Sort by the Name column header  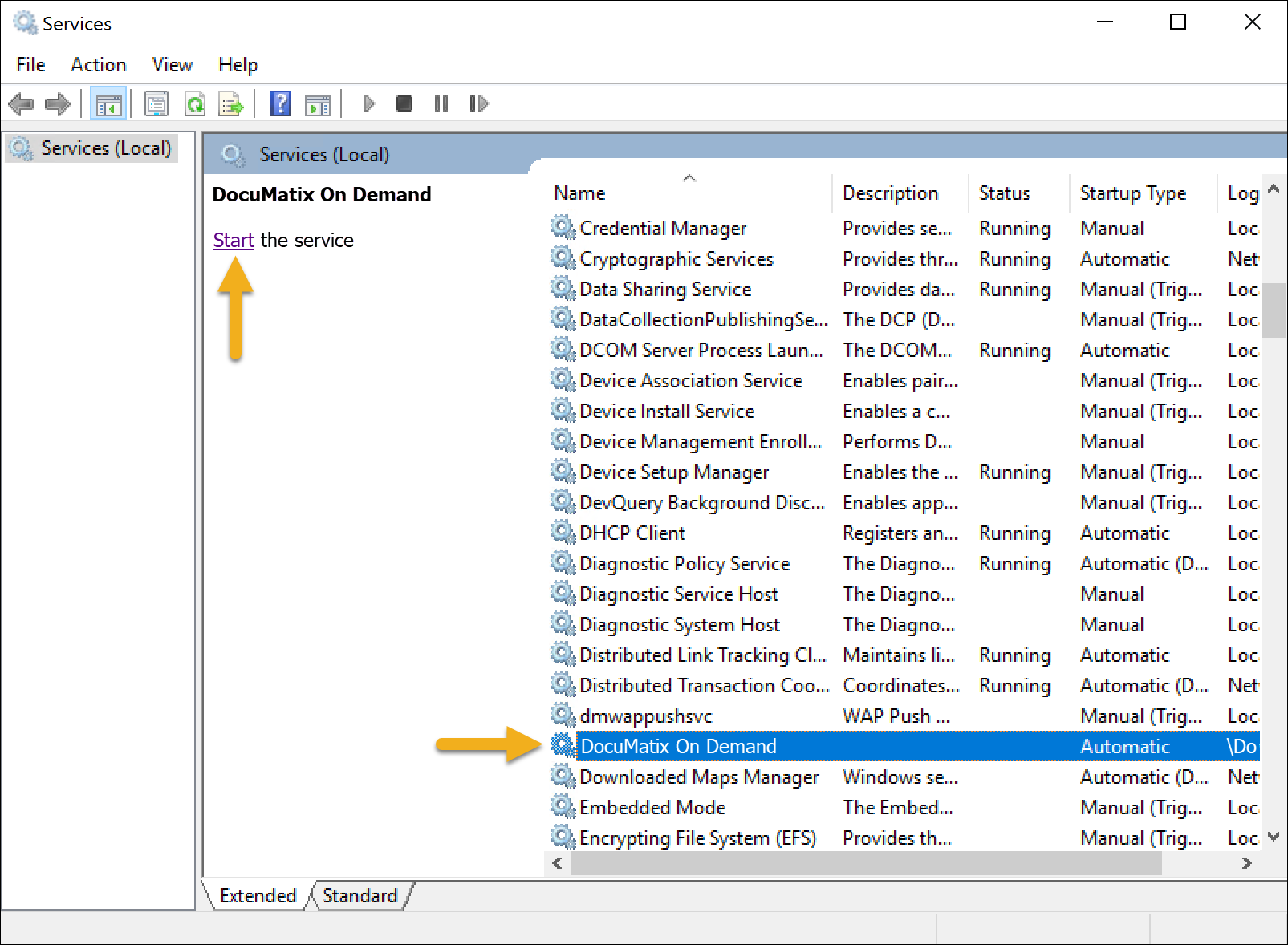[690, 193]
